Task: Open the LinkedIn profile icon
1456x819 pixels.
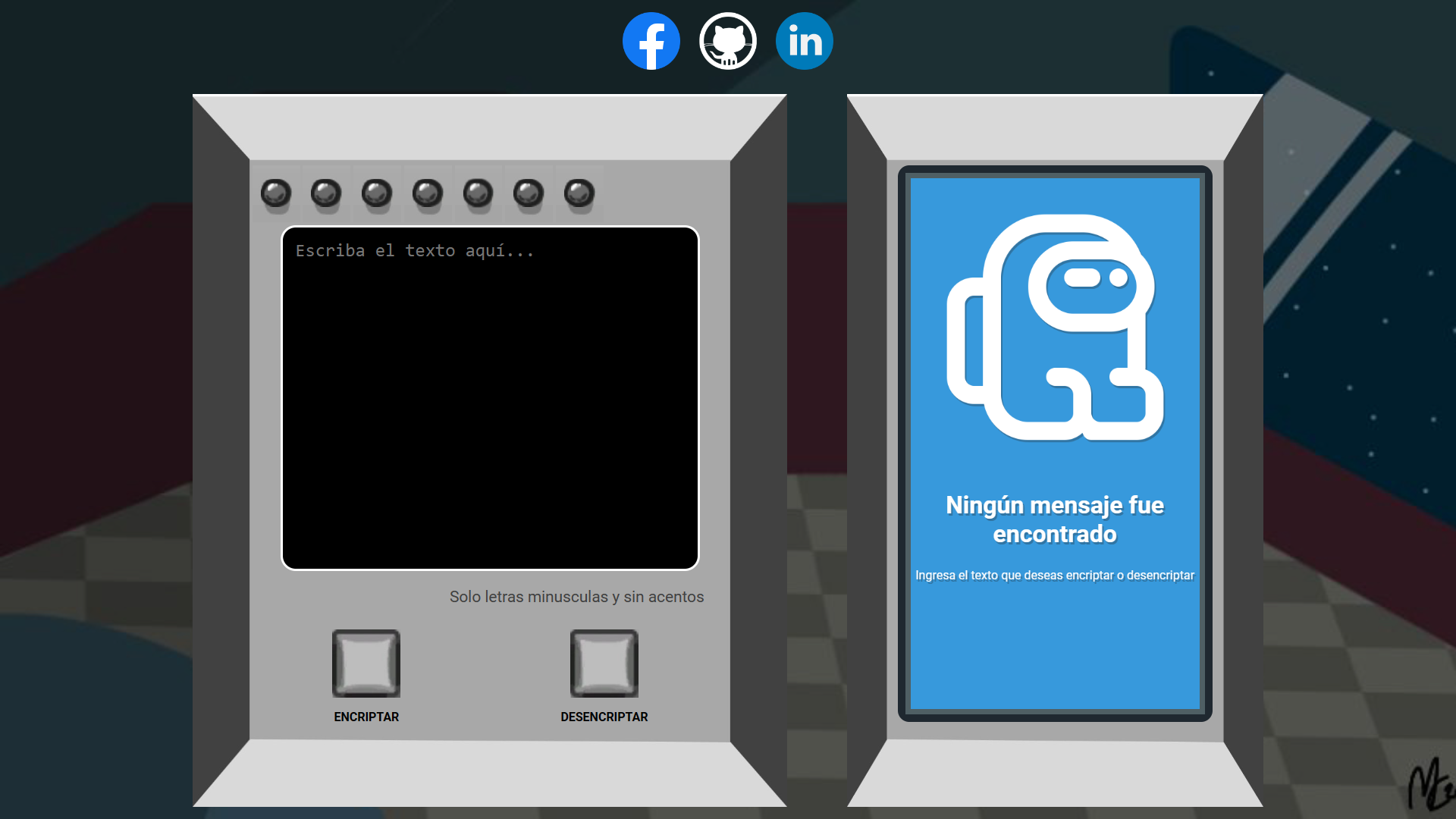Action: point(805,41)
